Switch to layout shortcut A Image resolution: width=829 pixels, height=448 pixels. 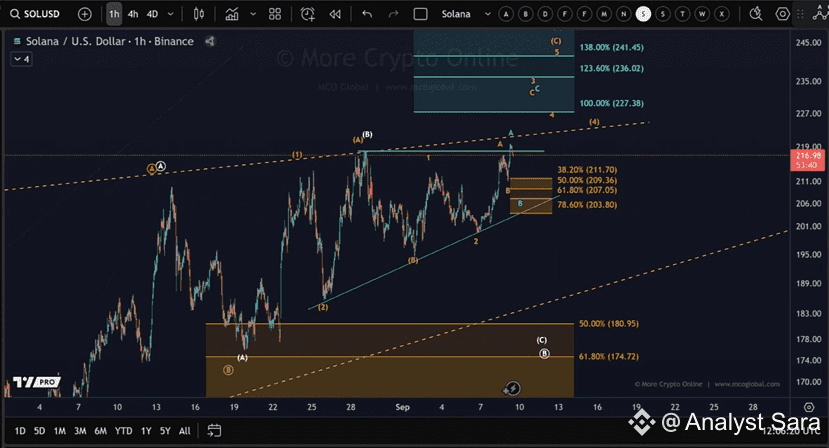tap(506, 14)
